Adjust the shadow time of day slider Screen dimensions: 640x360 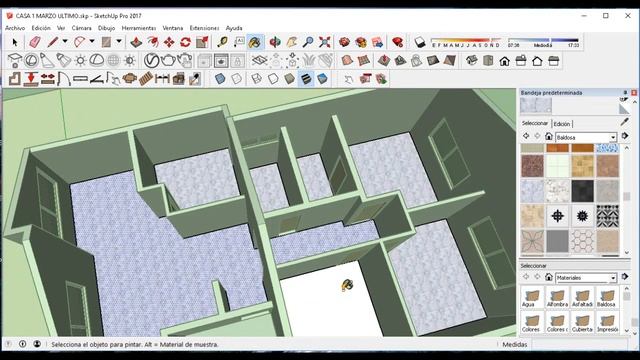[543, 42]
